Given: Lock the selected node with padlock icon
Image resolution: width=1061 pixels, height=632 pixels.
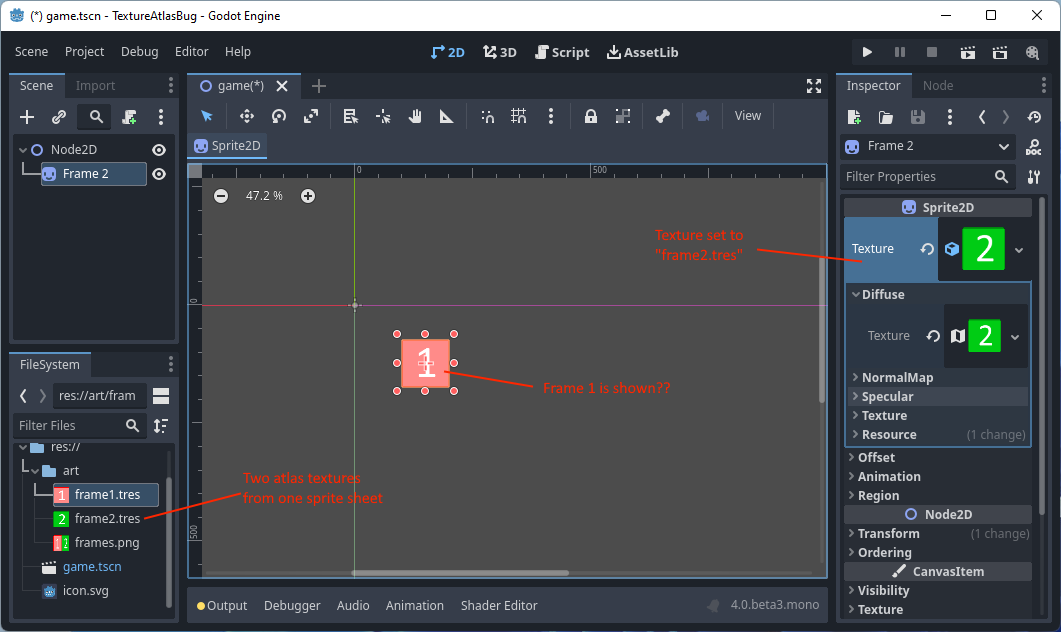Looking at the screenshot, I should click(591, 116).
